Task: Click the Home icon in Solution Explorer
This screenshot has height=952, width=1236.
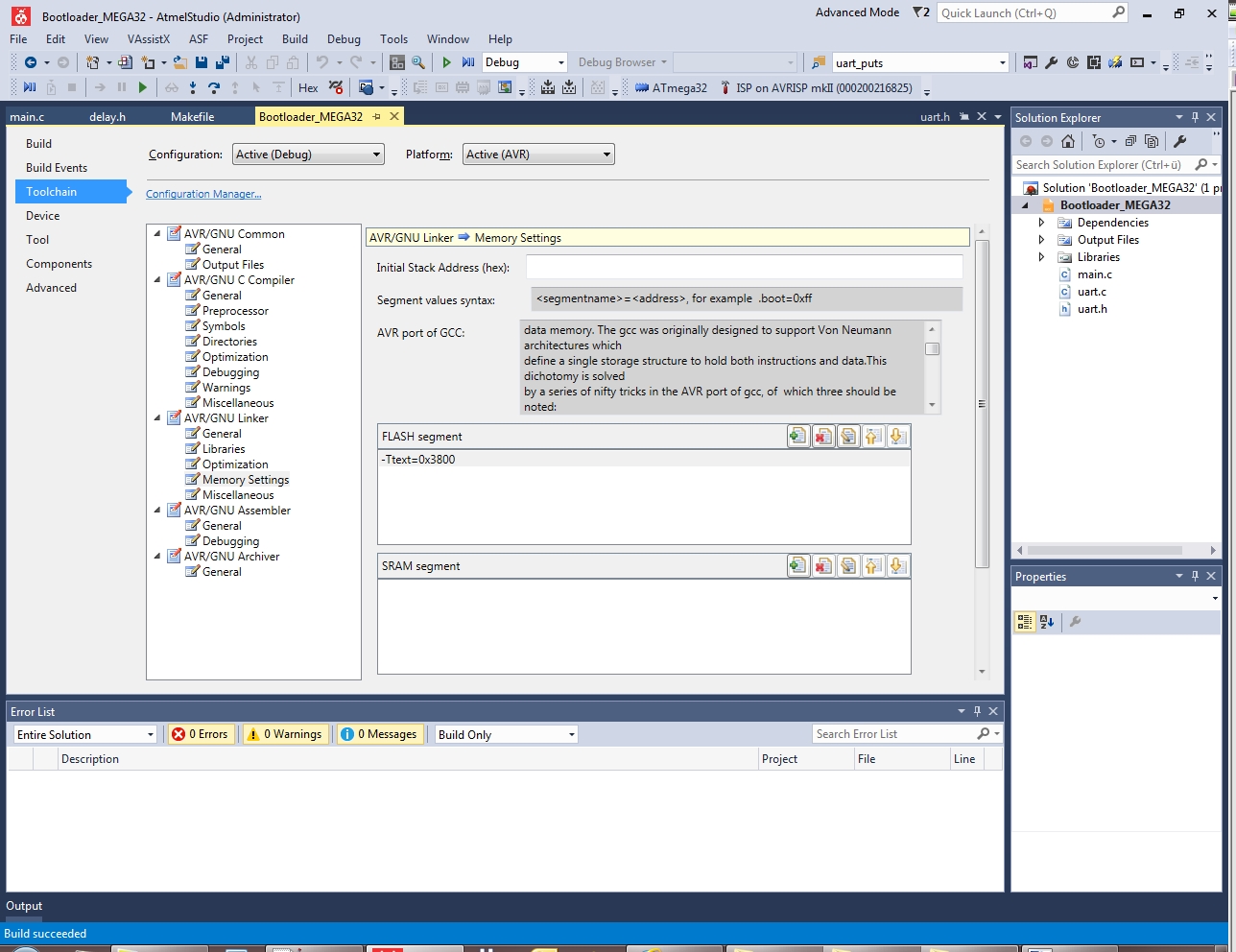Action: (1068, 141)
